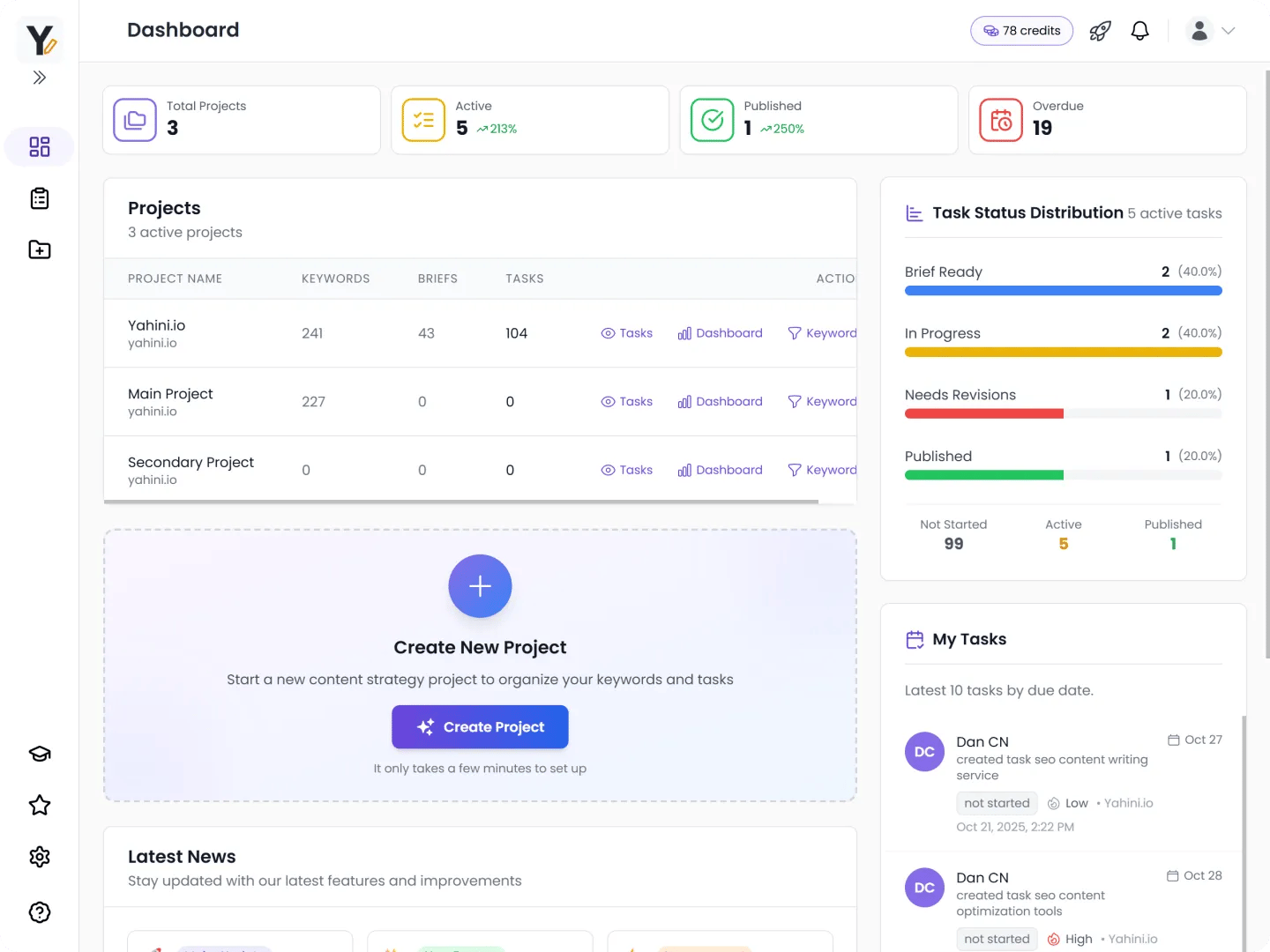Select the clipboard tasks icon in sidebar

tap(39, 197)
